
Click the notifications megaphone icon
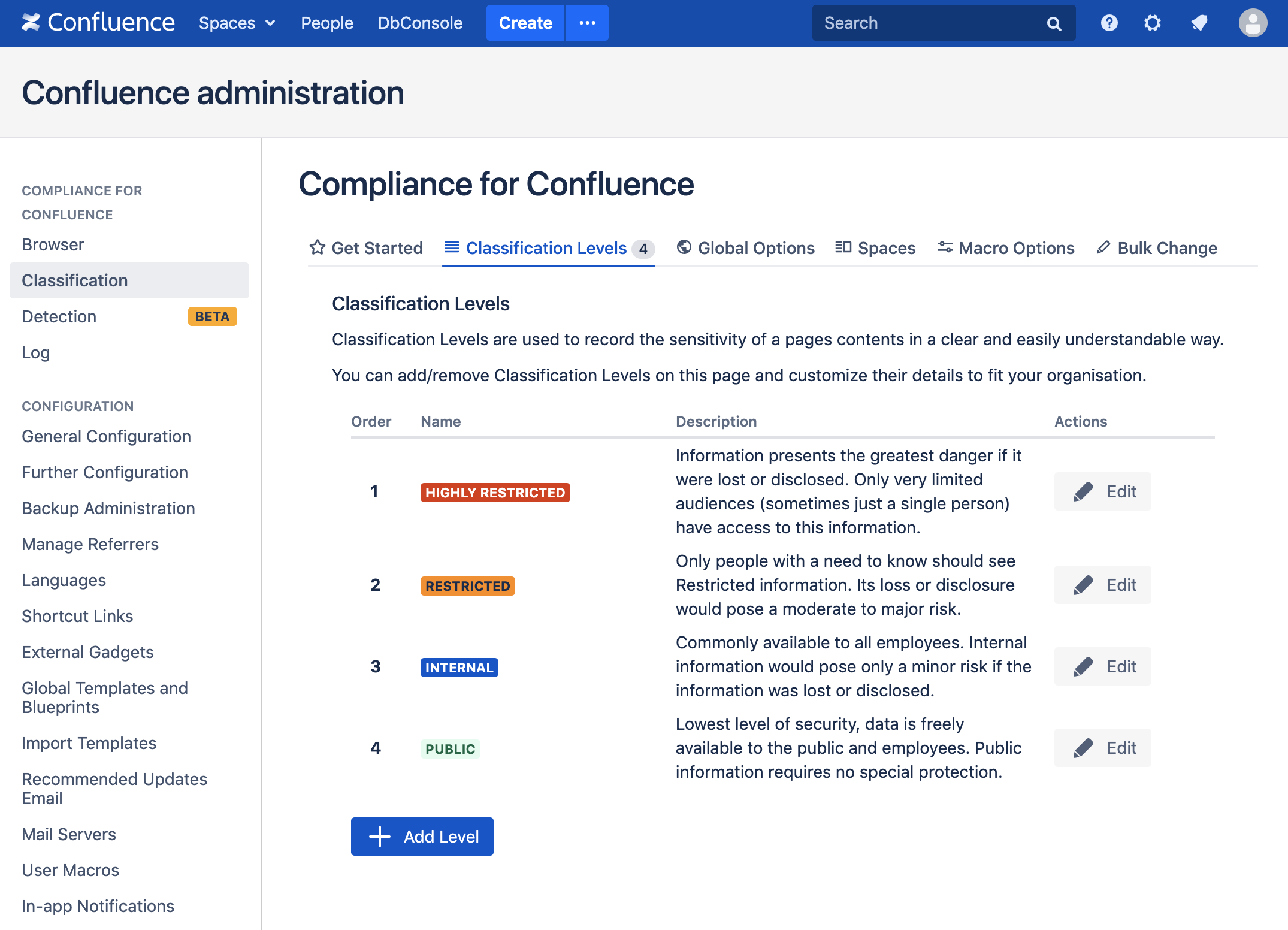tap(1199, 23)
